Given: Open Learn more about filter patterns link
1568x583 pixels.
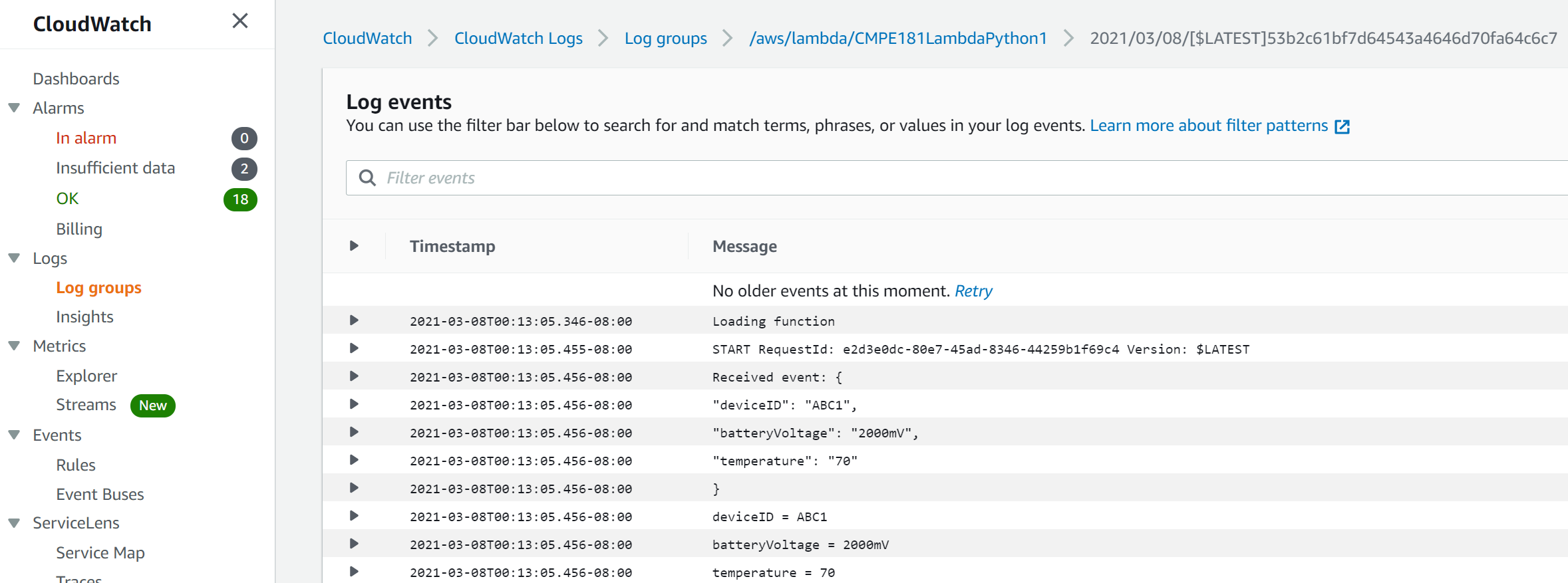Looking at the screenshot, I should tap(1209, 126).
